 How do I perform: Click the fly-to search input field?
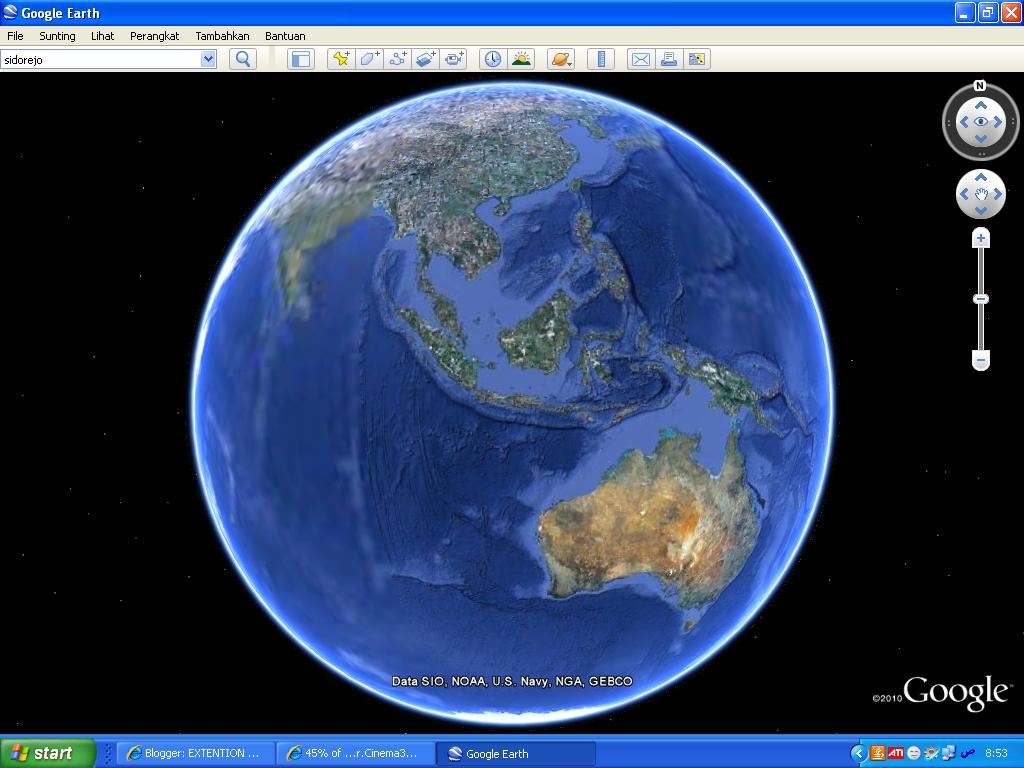100,59
